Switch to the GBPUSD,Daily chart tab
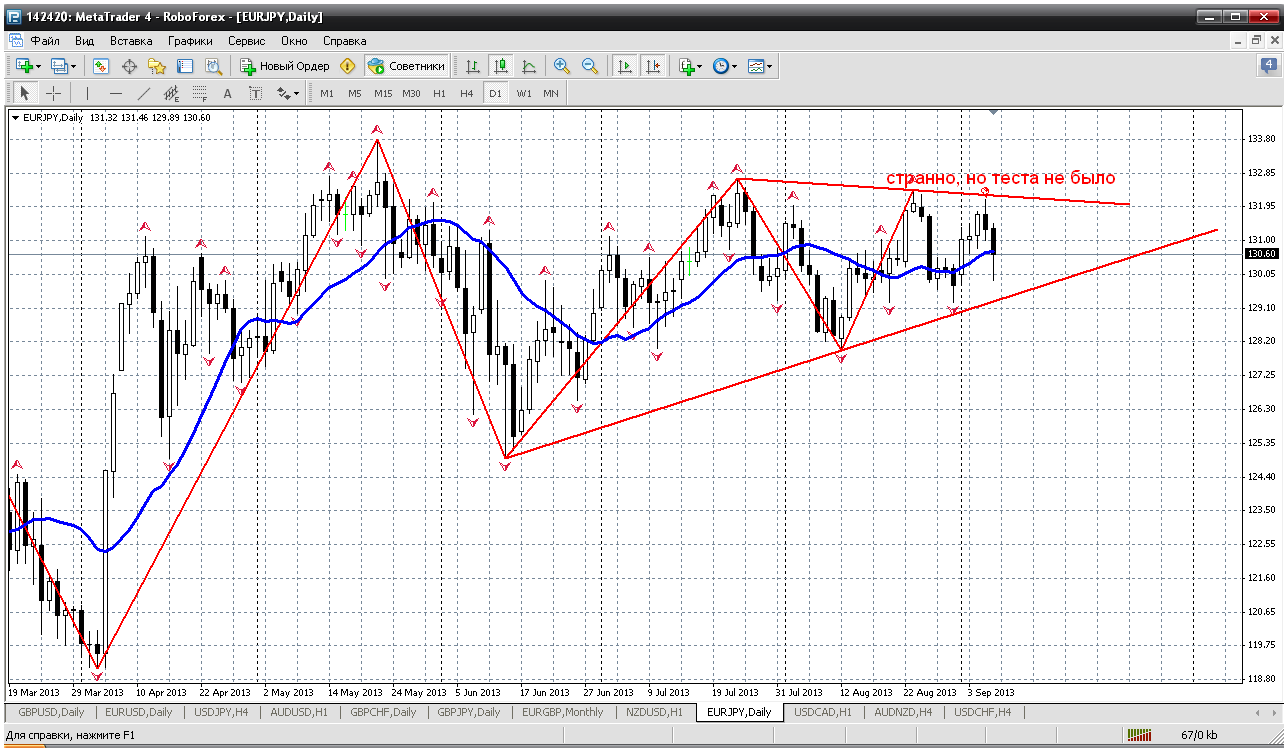Screen dimensions: 1288x748 pos(52,712)
